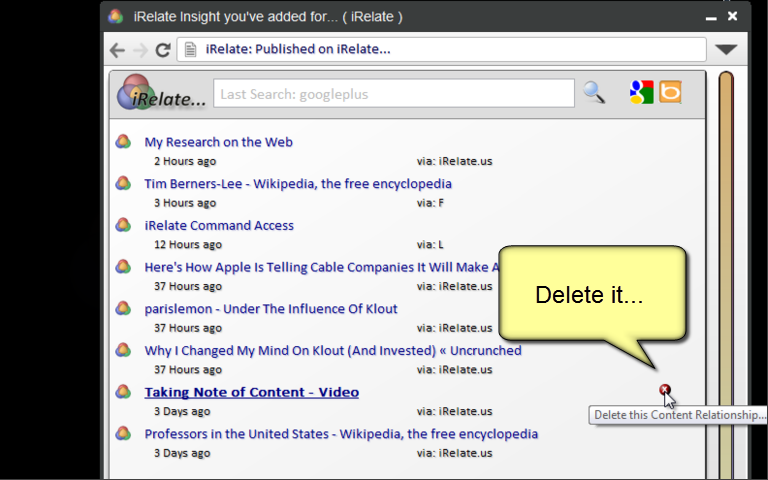The width and height of the screenshot is (768, 480).
Task: Open Professors in the United States link
Action: pos(341,434)
